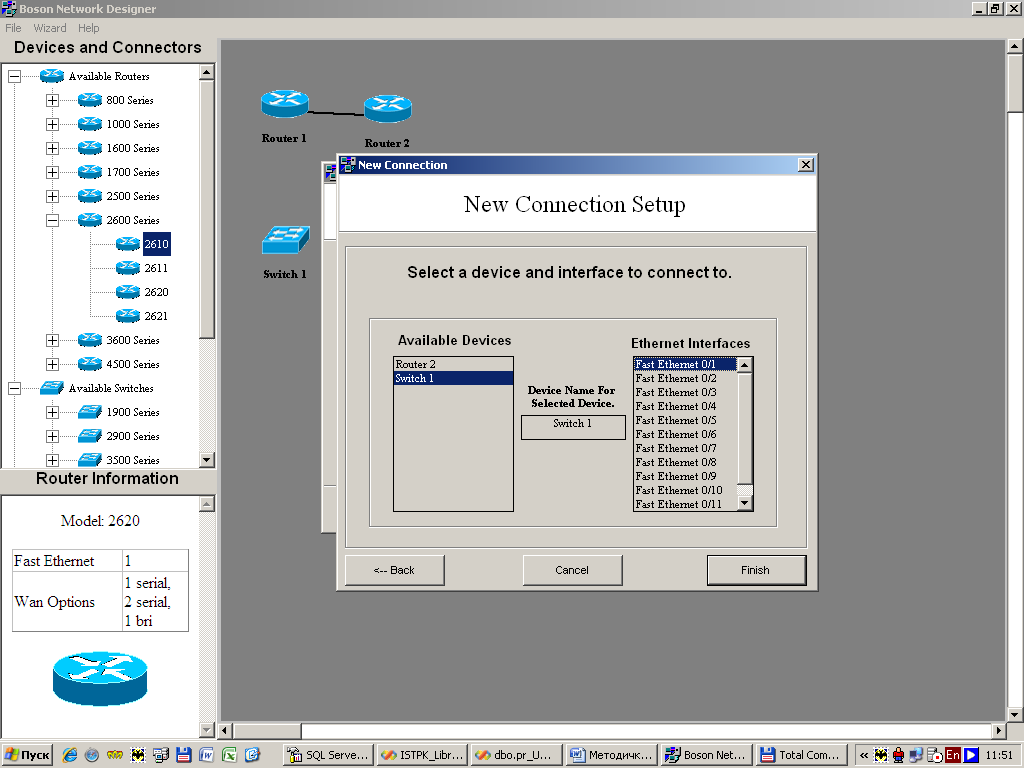
Task: Expand the 4500 Series node
Action: [x=52, y=364]
